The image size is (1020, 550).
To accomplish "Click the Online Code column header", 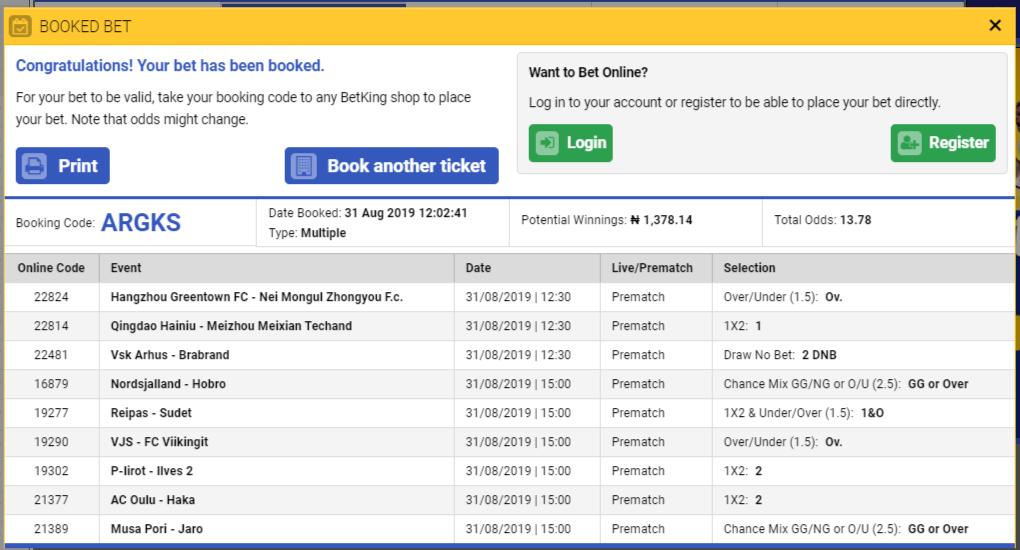I will [51, 268].
